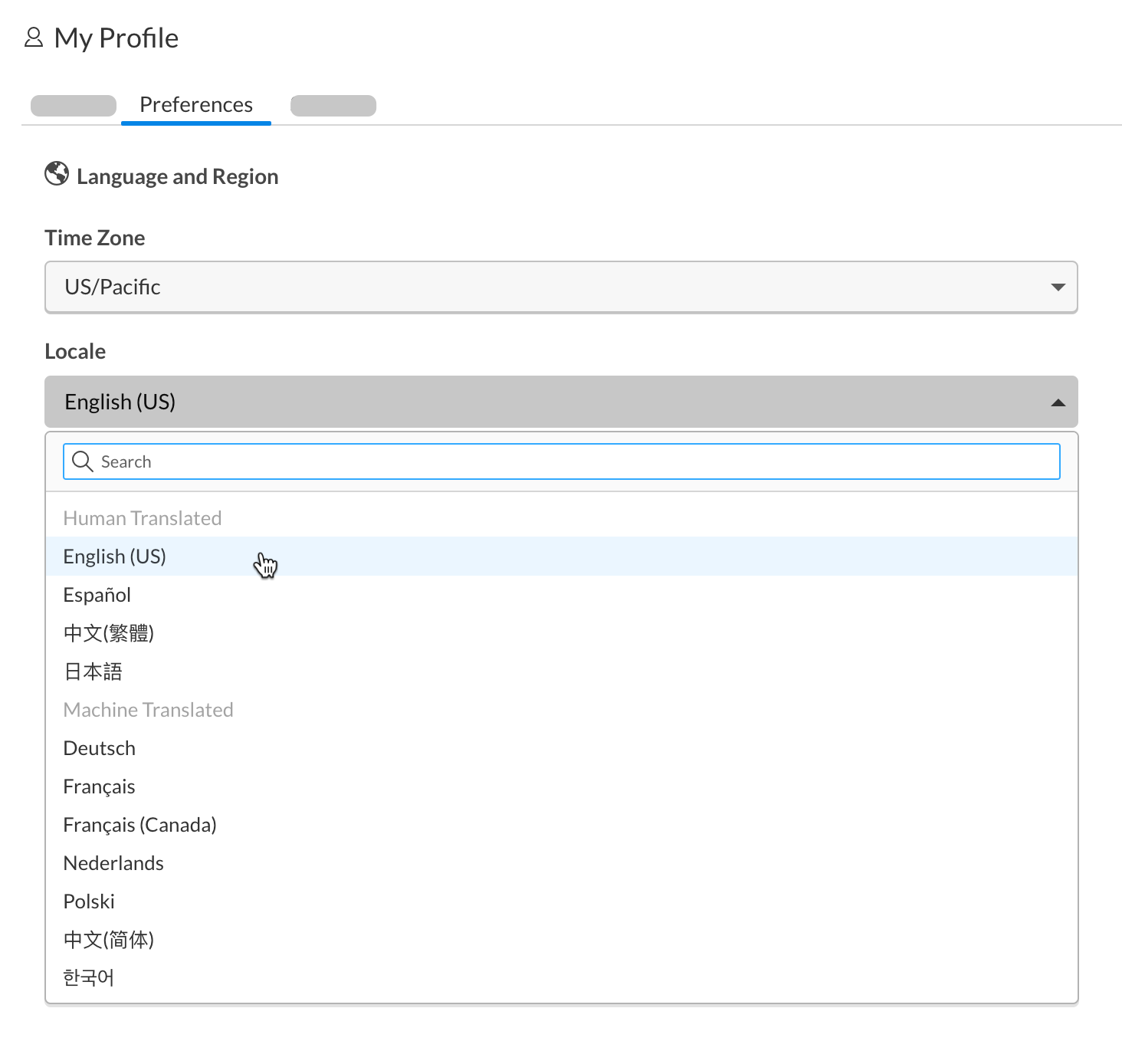Select 中文(简体) under Machine Translated
Viewport: 1122px width, 1064px height.
coord(108,940)
